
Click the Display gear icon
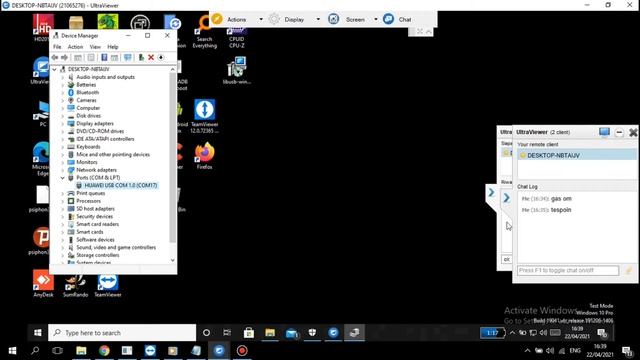pos(274,19)
